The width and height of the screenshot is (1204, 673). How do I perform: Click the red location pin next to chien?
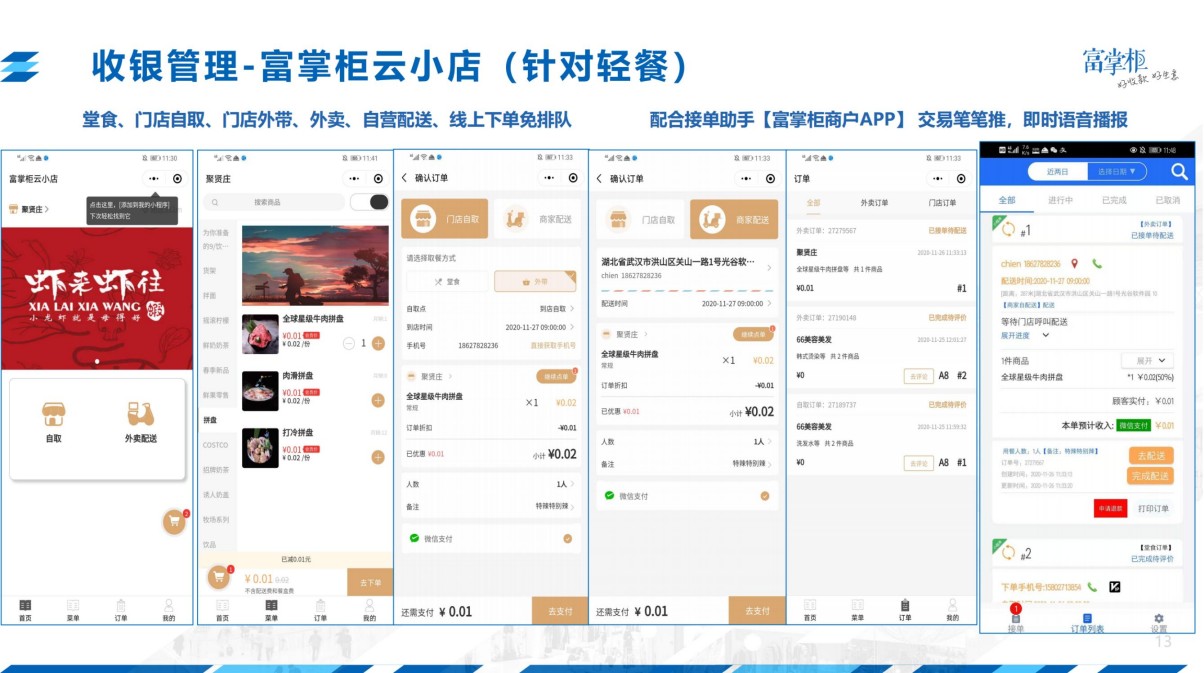pyautogui.click(x=1074, y=264)
